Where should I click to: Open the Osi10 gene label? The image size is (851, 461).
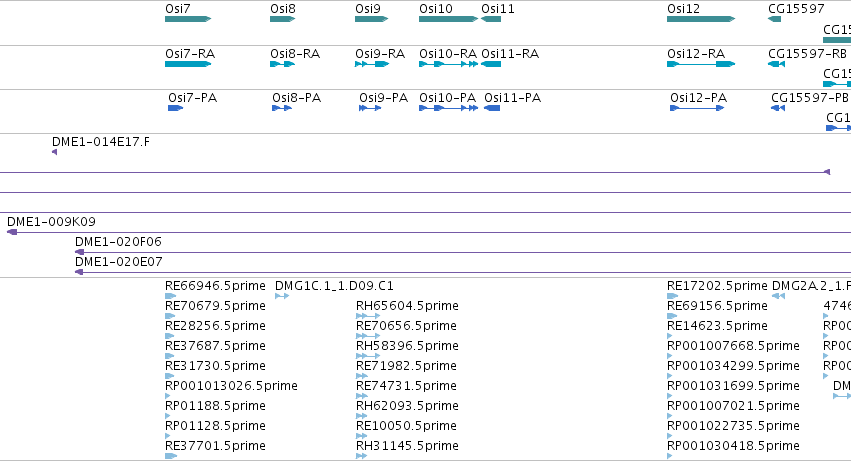[x=436, y=9]
